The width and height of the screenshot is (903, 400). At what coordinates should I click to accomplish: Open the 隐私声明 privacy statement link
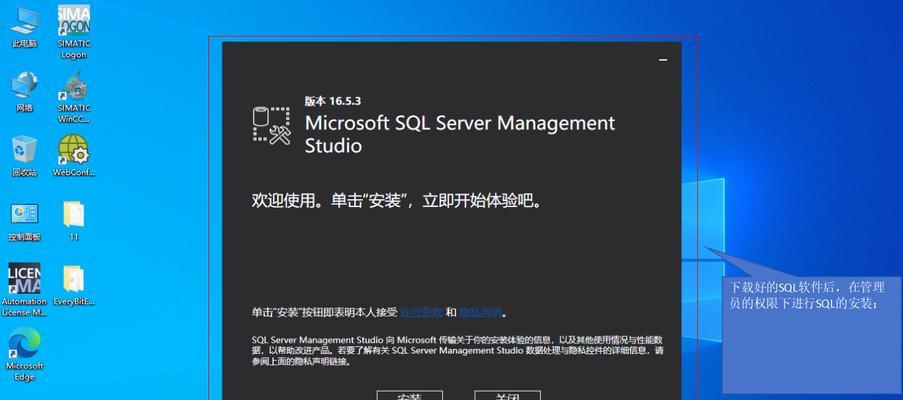pyautogui.click(x=481, y=313)
